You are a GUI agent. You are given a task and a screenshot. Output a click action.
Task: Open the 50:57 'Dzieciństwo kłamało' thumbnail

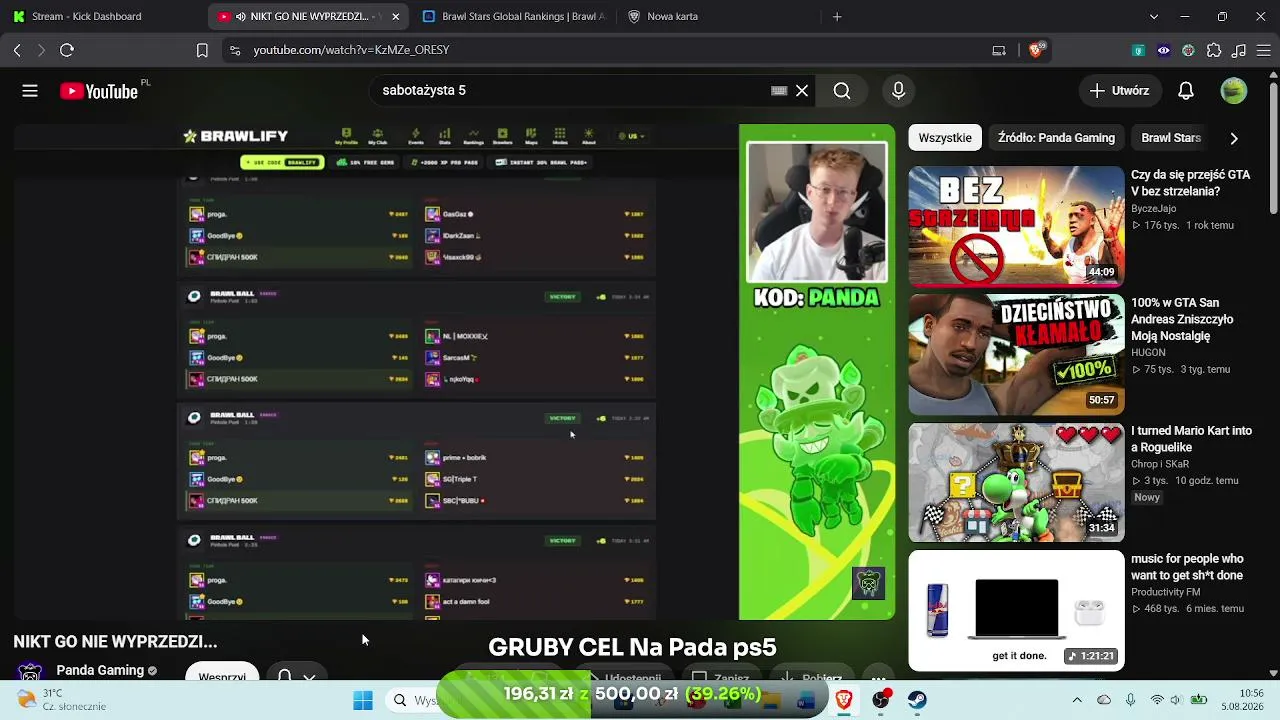click(1016, 354)
